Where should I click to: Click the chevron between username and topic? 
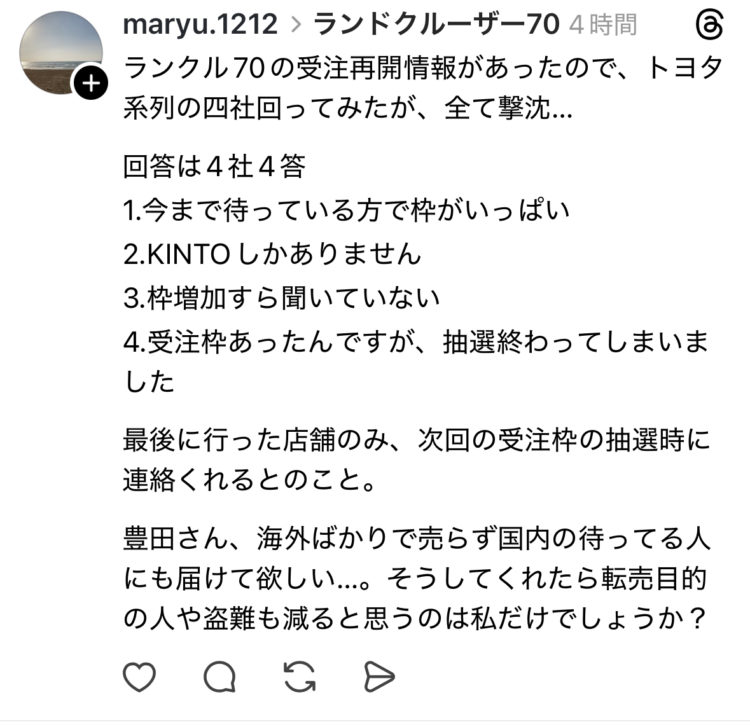point(296,25)
